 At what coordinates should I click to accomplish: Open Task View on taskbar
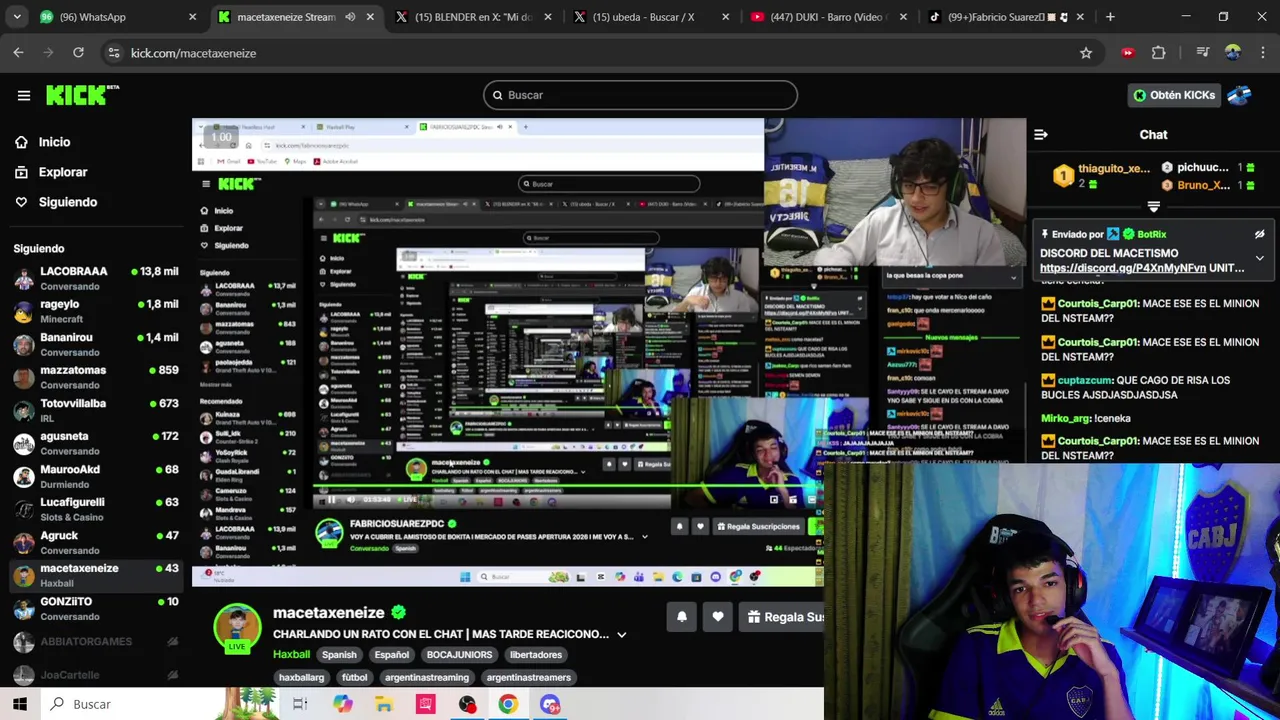click(x=300, y=704)
